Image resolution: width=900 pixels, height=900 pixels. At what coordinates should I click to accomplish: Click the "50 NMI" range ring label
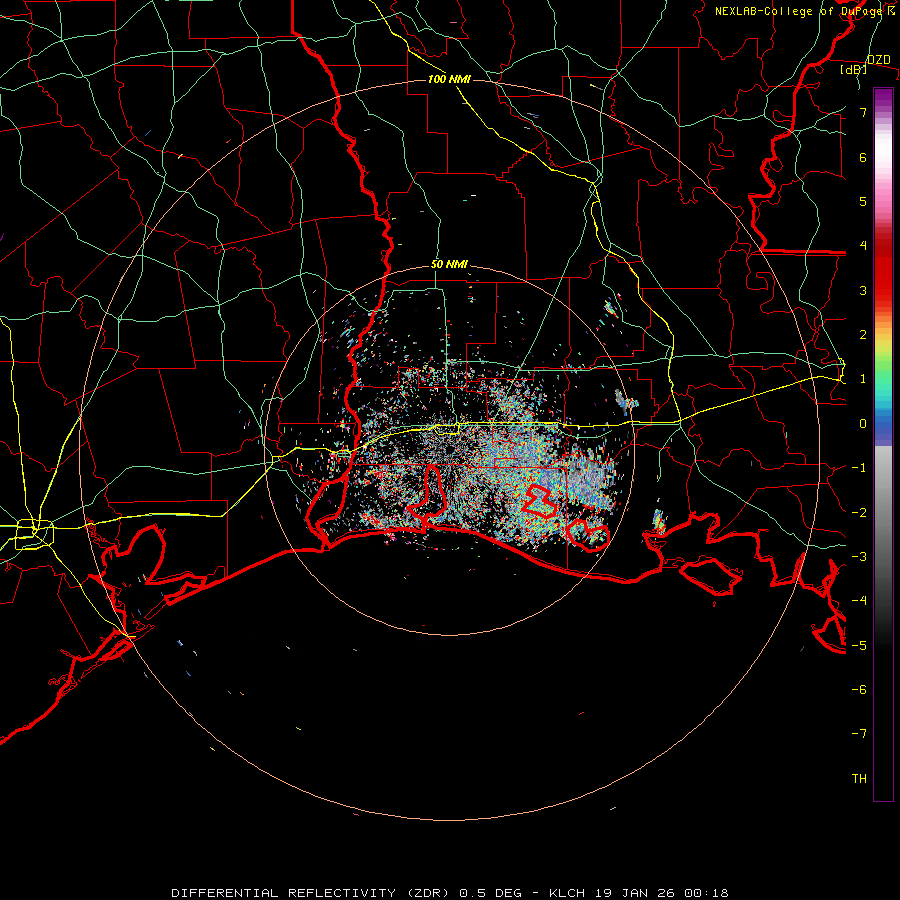coord(449,264)
